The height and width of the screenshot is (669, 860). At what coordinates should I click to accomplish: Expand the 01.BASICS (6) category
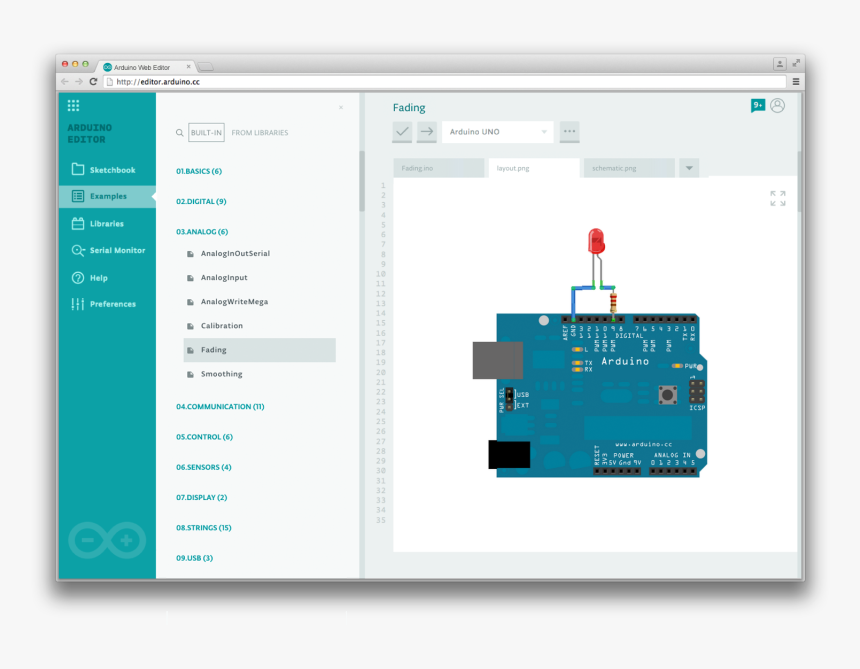[x=199, y=171]
